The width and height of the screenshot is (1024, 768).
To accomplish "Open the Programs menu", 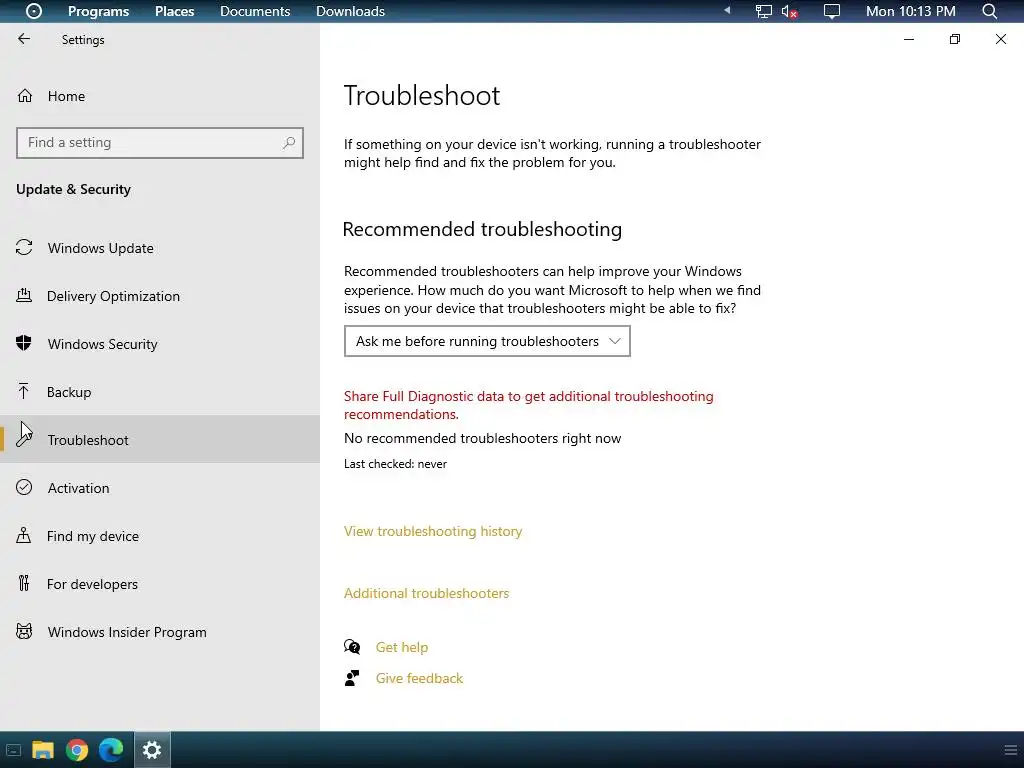I will pyautogui.click(x=99, y=11).
